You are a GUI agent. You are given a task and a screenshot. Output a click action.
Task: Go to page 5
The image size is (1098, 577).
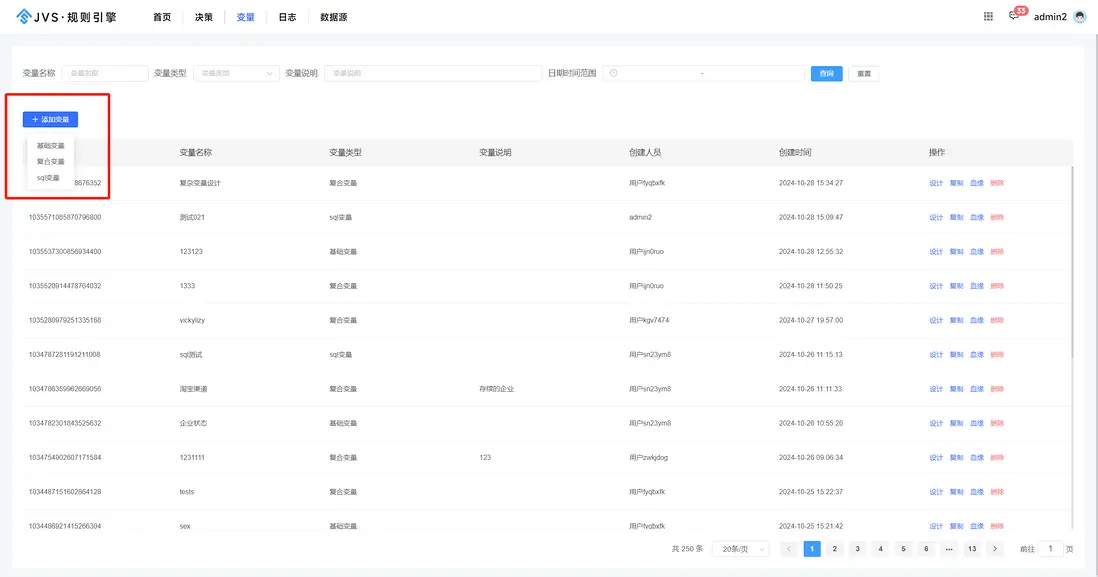point(903,549)
